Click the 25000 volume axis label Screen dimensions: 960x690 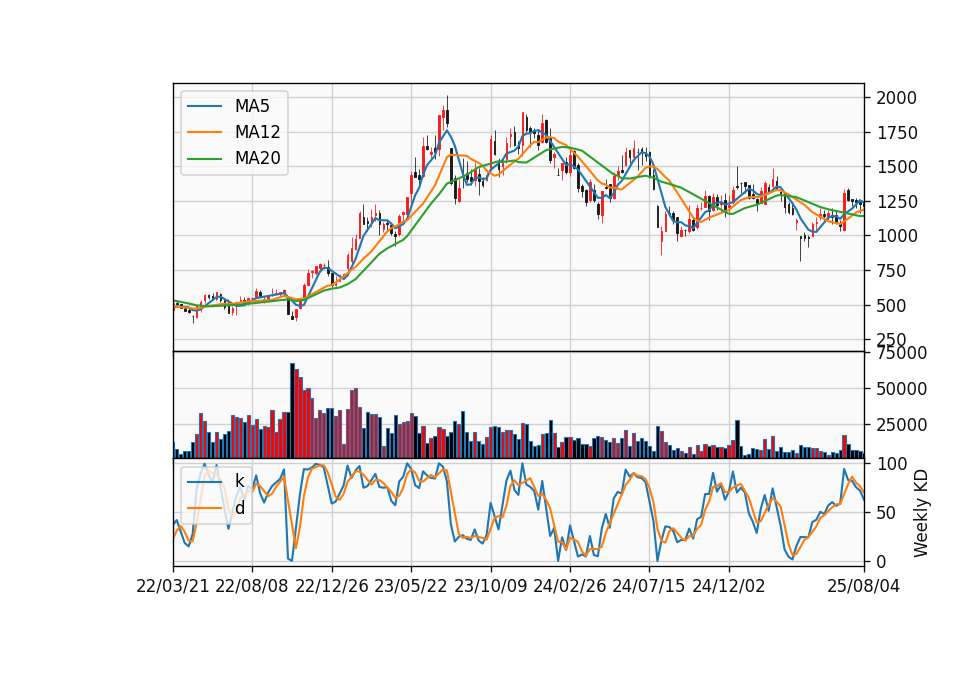pos(902,424)
